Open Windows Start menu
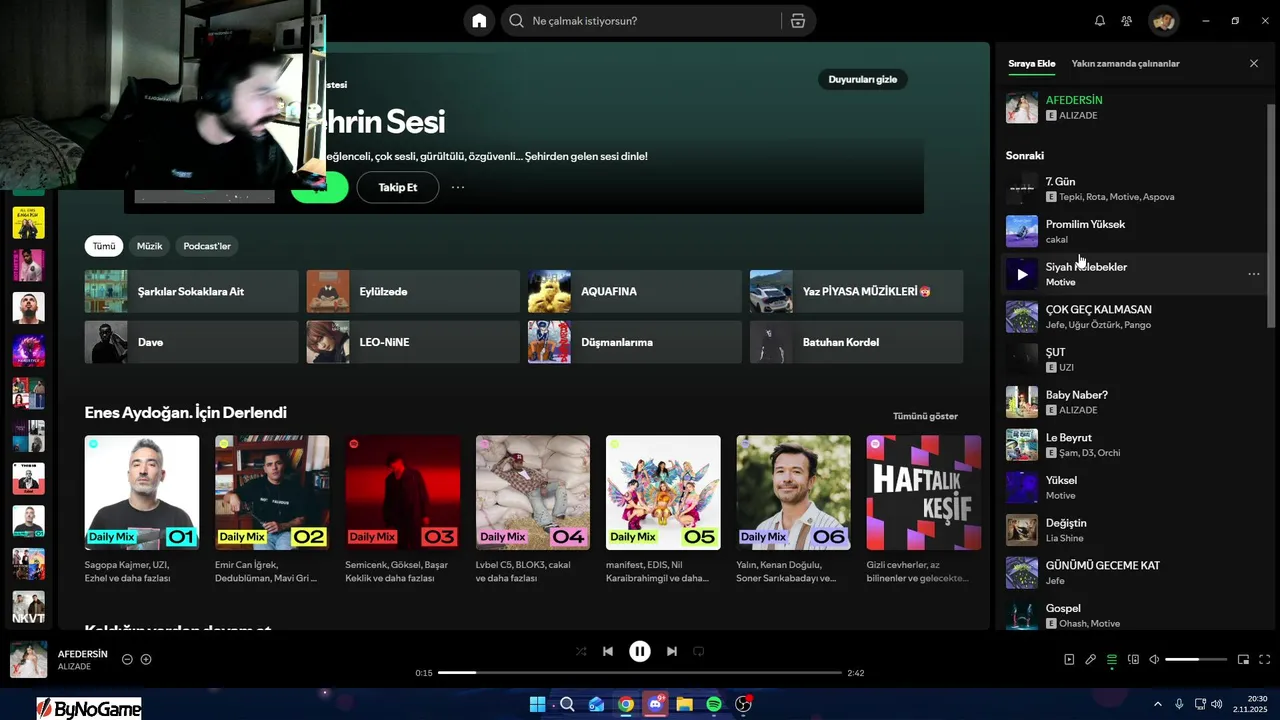Viewport: 1280px width, 720px height. pyautogui.click(x=537, y=704)
